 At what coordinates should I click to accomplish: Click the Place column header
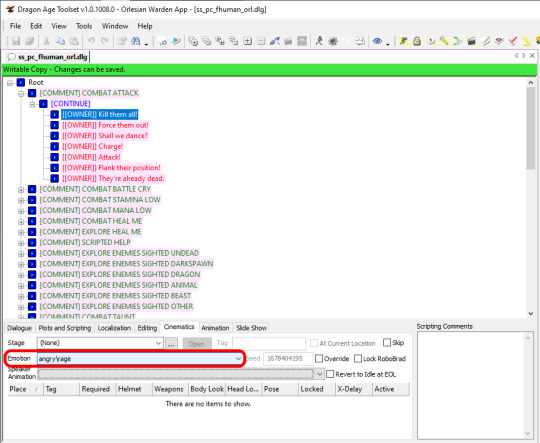click(x=25, y=389)
